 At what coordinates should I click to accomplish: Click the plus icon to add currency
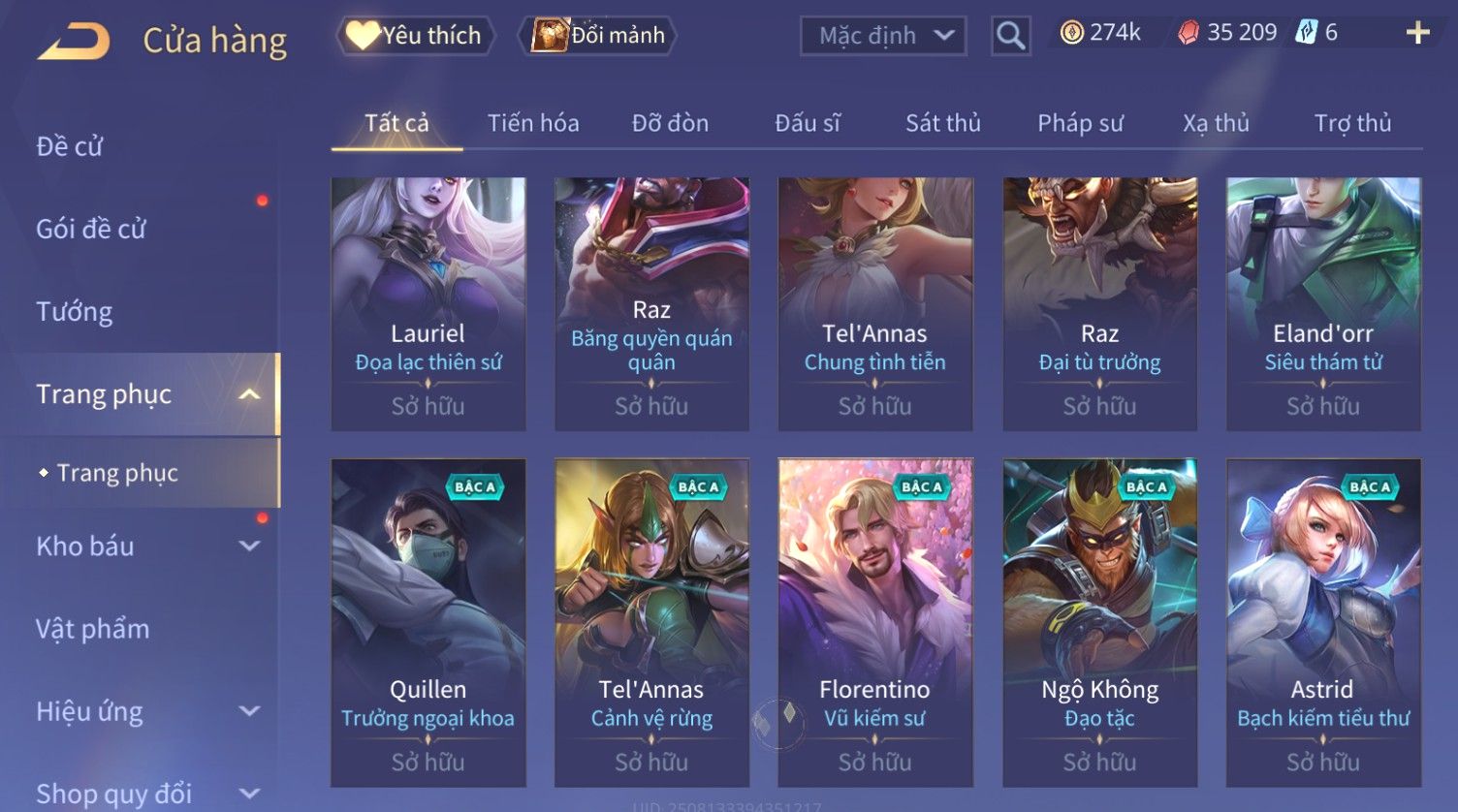(1417, 33)
